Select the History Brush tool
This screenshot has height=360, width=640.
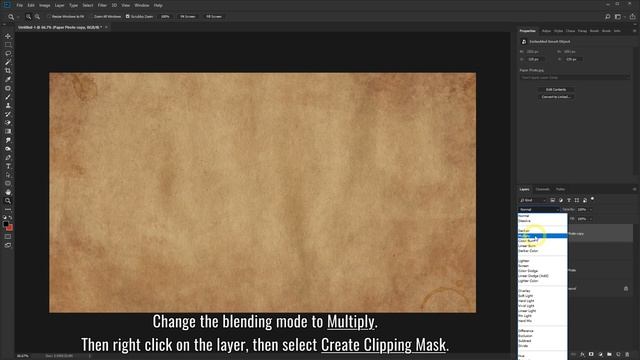point(8,114)
